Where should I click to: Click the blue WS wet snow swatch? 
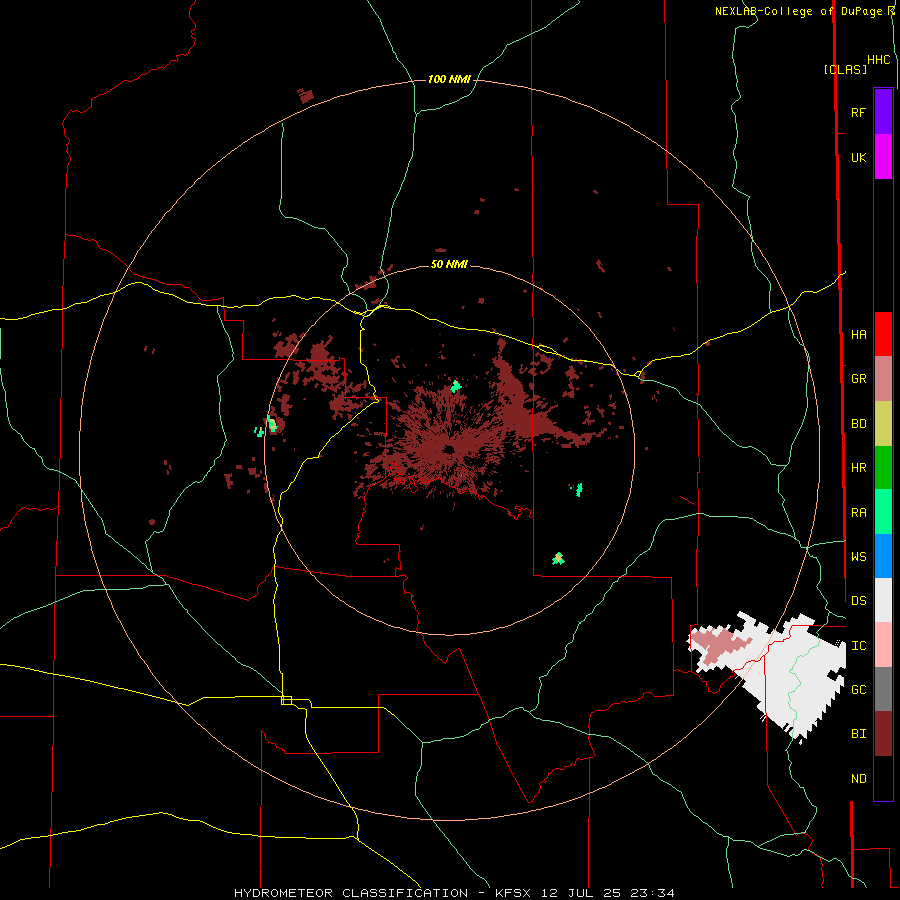[x=883, y=556]
